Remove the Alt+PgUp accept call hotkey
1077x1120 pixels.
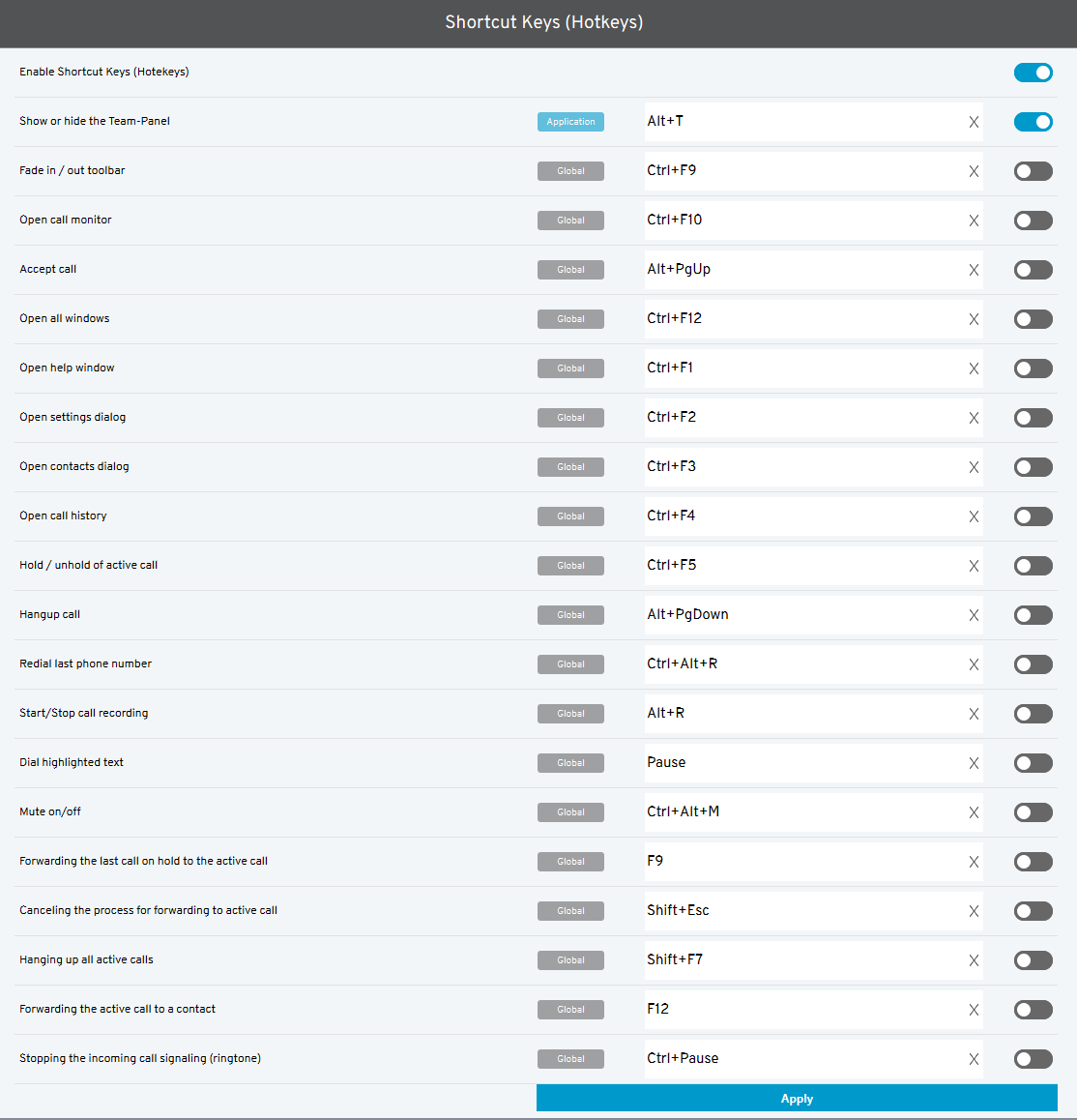pyautogui.click(x=974, y=270)
